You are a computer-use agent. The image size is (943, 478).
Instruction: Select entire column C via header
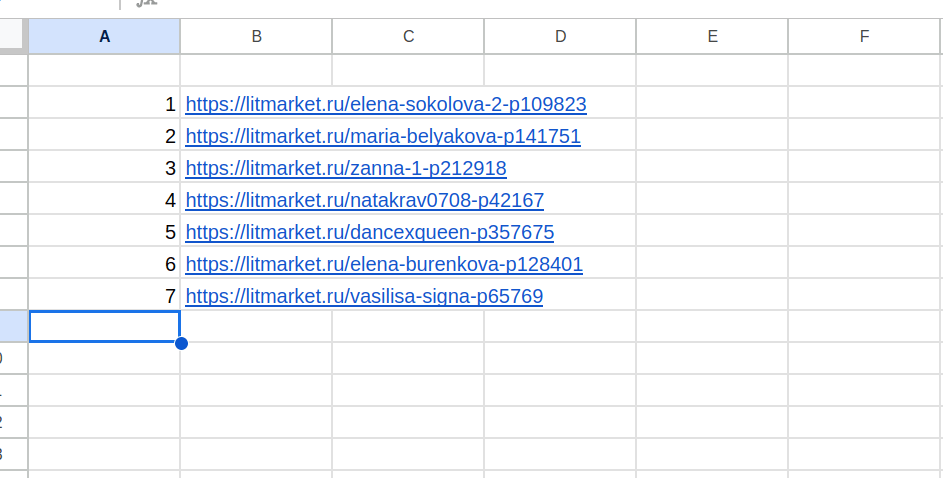(x=408, y=37)
